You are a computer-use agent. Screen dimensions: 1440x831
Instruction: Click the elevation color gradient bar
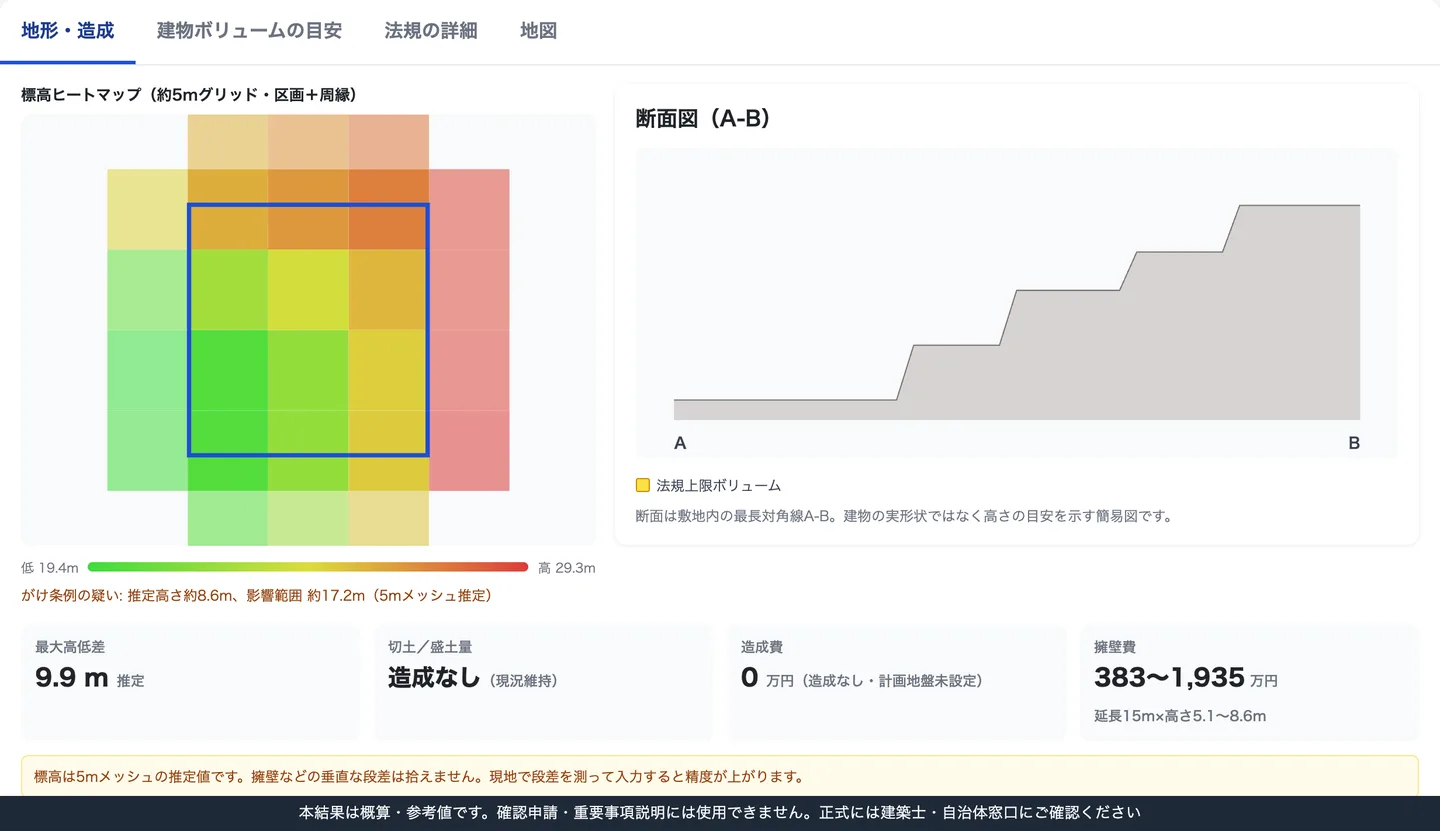click(308, 567)
